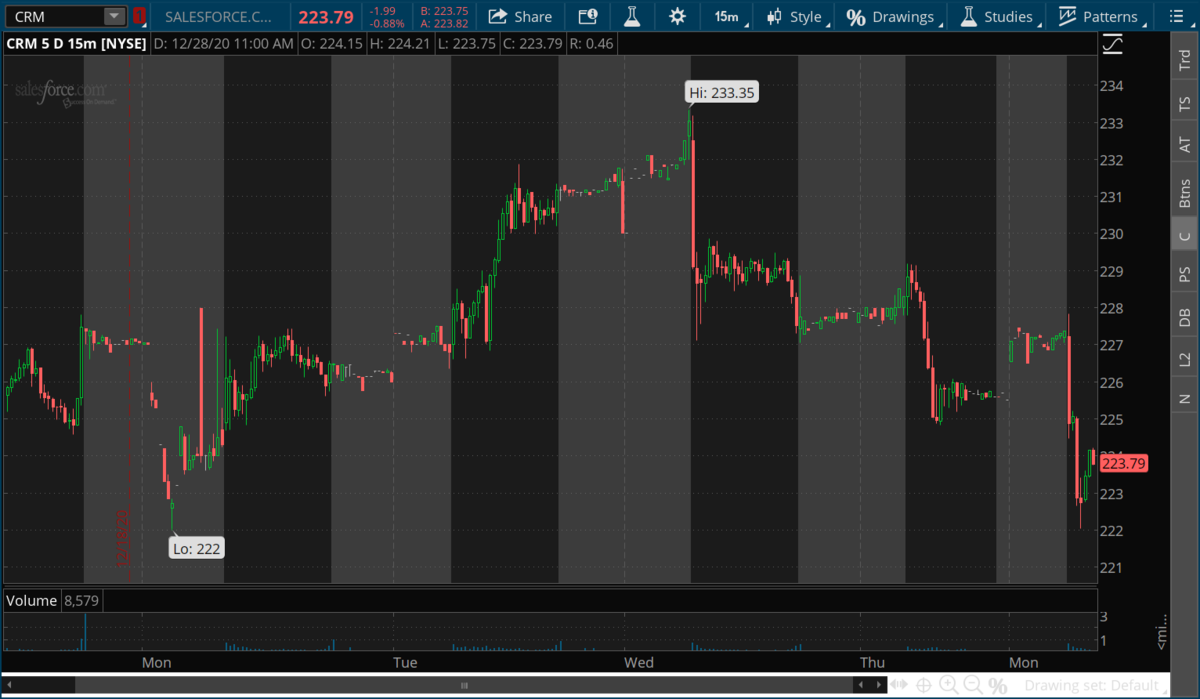Image resolution: width=1200 pixels, height=699 pixels.
Task: Click the Wed label on time axis
Action: (639, 662)
